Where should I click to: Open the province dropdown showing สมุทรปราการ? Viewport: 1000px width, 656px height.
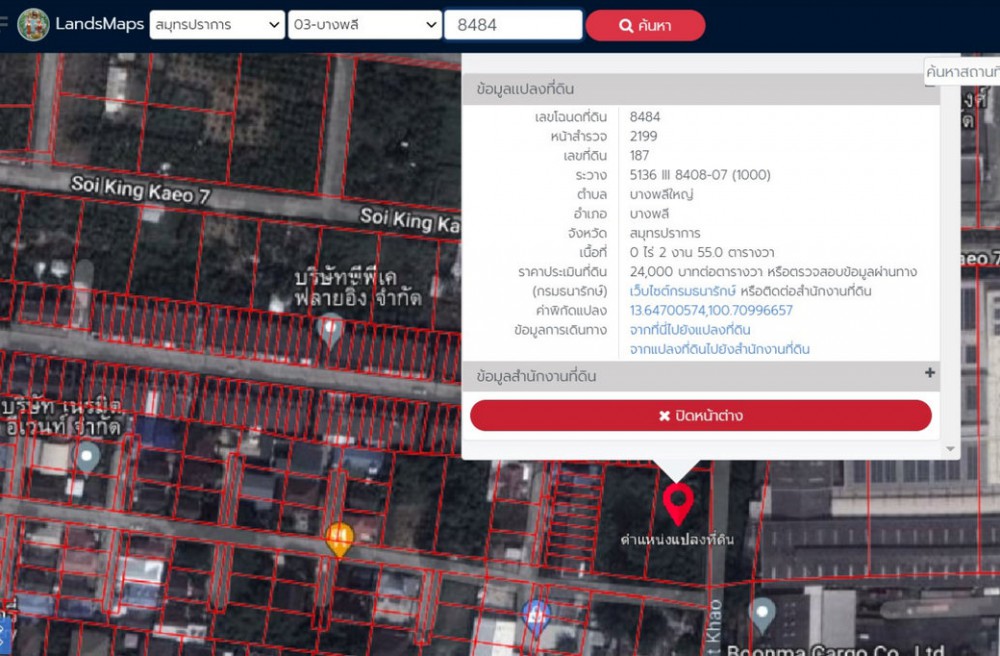[x=217, y=25]
